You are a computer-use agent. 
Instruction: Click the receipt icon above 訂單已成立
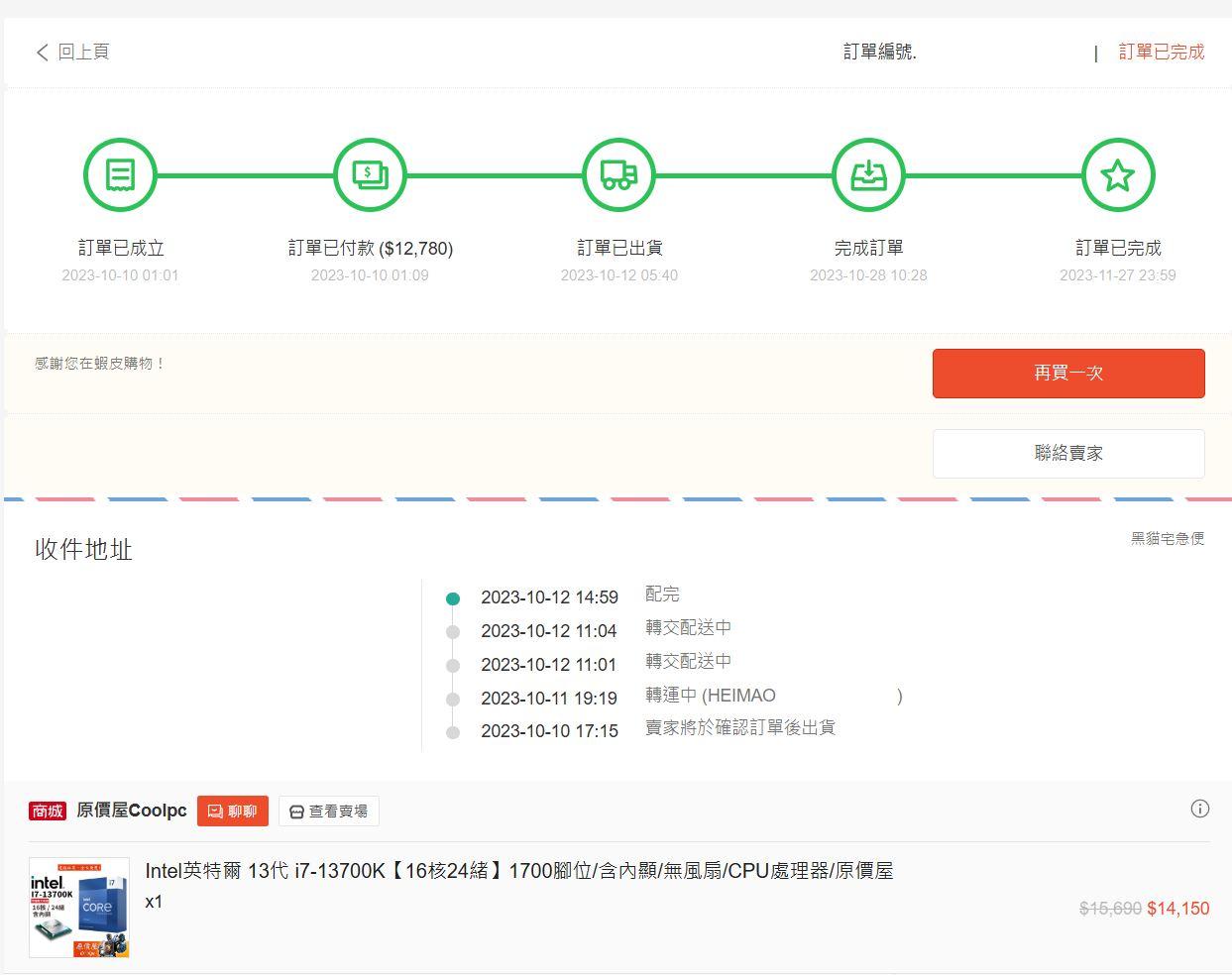point(120,174)
